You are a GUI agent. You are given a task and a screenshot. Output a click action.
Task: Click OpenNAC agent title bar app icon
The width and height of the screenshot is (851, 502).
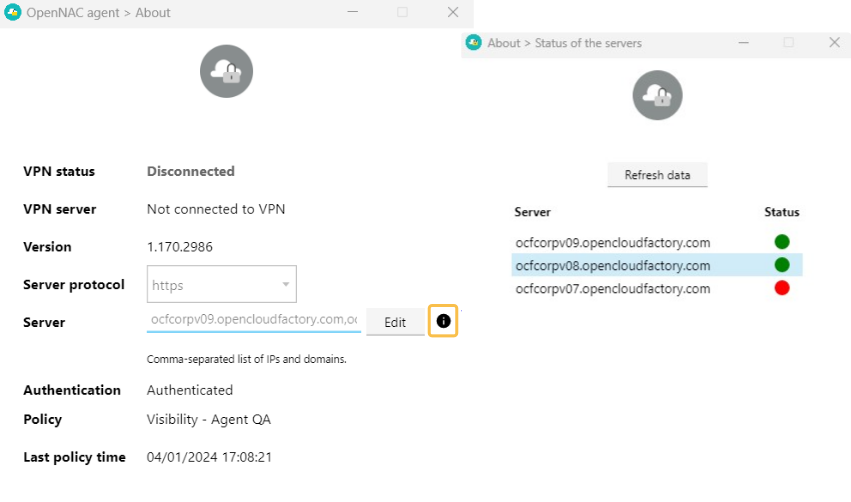12,12
